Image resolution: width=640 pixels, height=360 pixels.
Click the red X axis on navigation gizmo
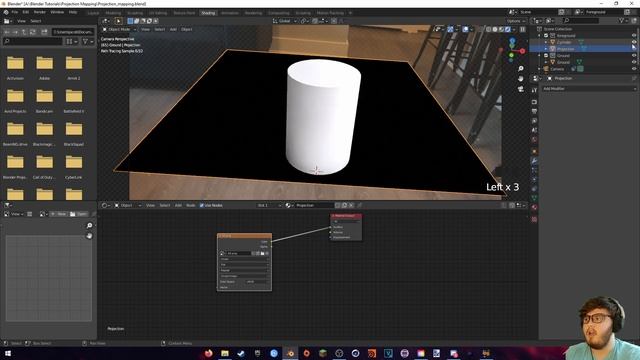point(522,51)
